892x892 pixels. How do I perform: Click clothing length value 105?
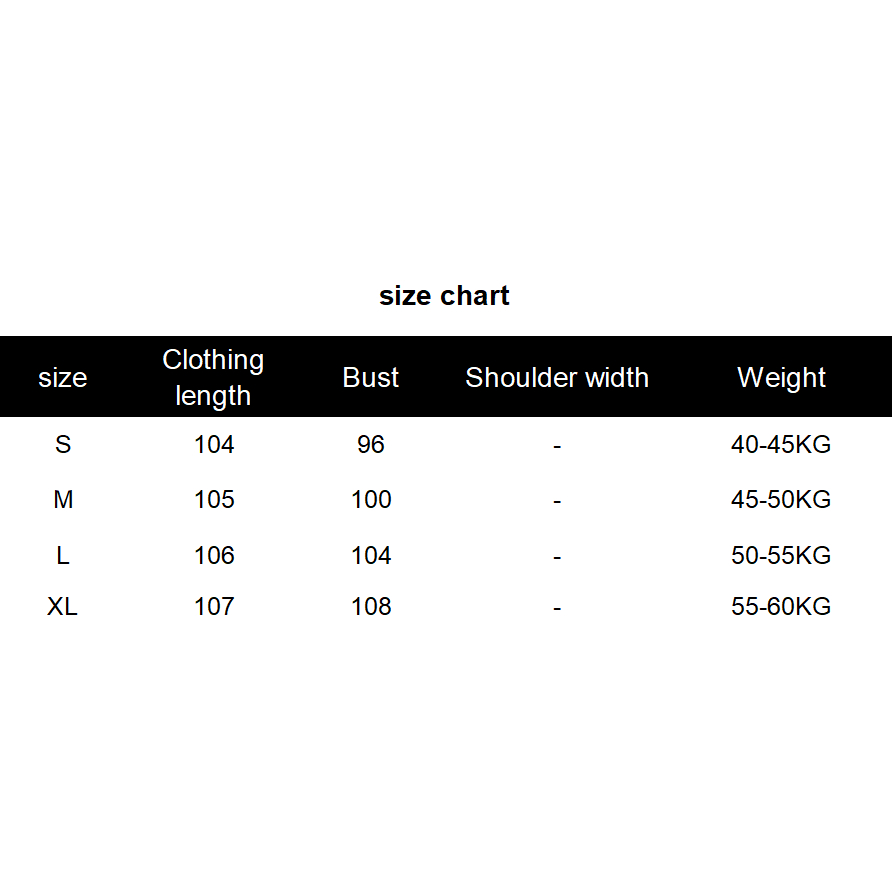click(214, 499)
